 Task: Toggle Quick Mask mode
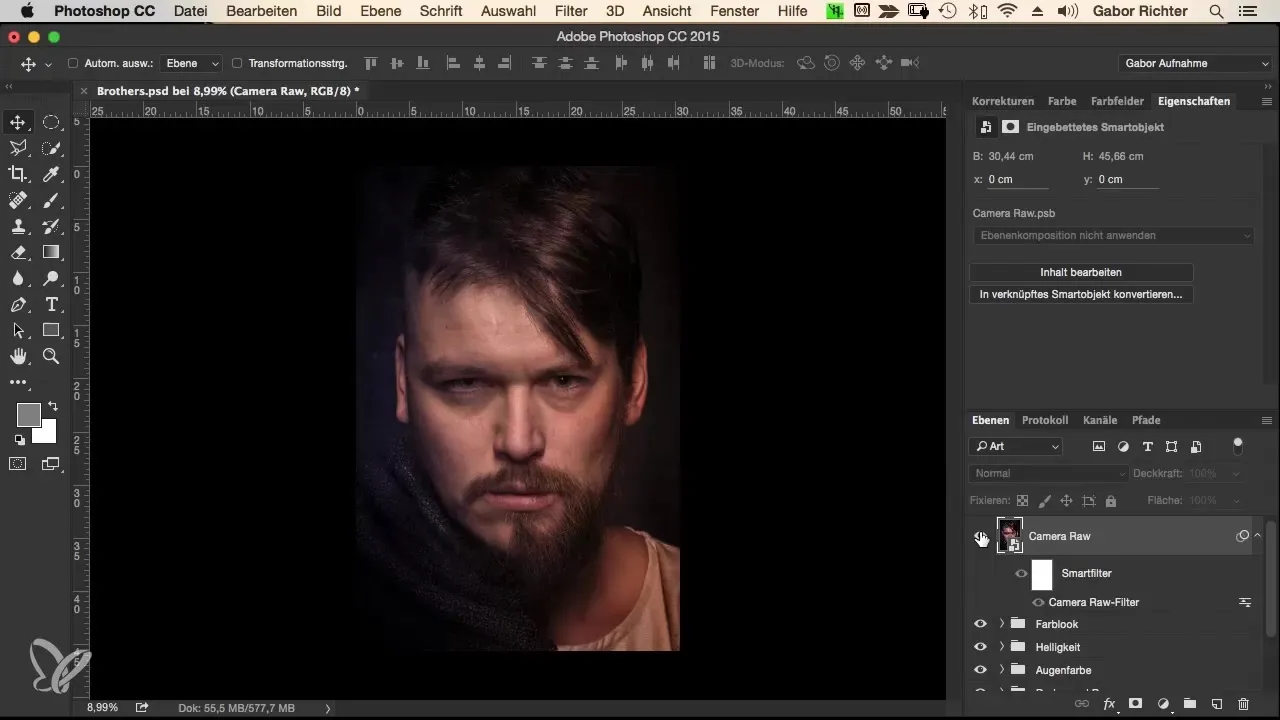coord(18,463)
